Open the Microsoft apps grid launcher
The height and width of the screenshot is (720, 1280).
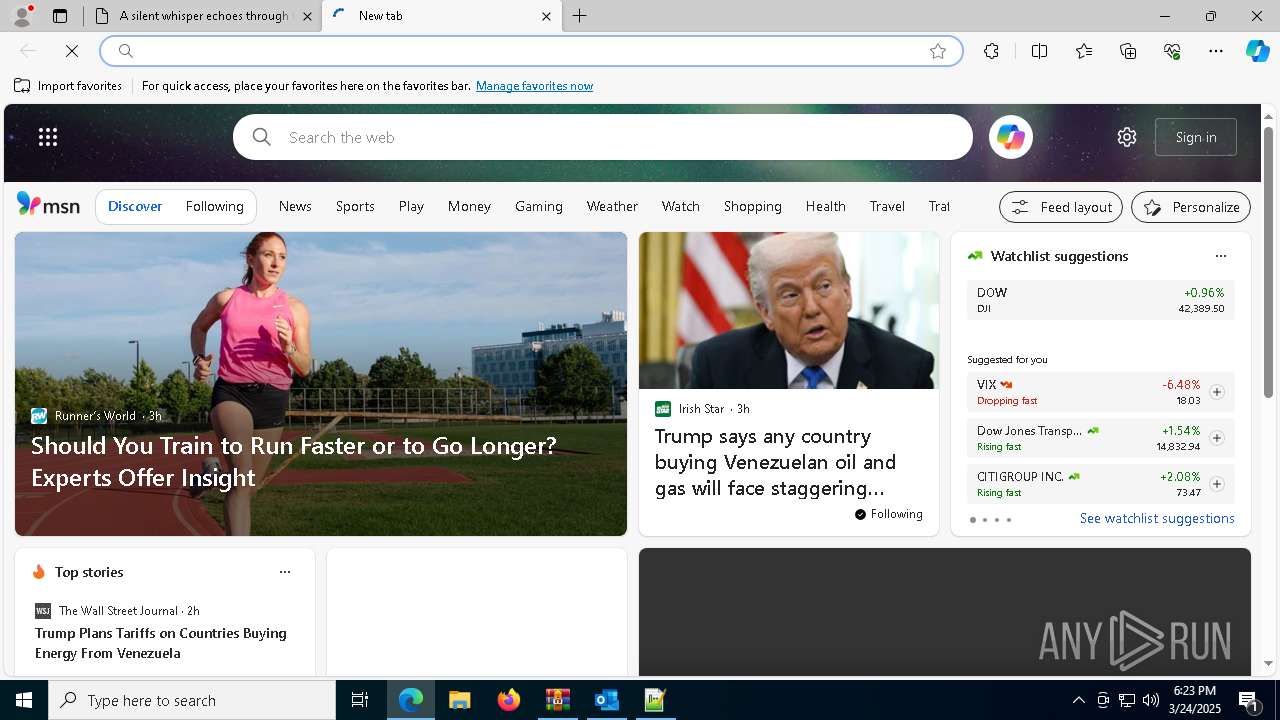48,137
